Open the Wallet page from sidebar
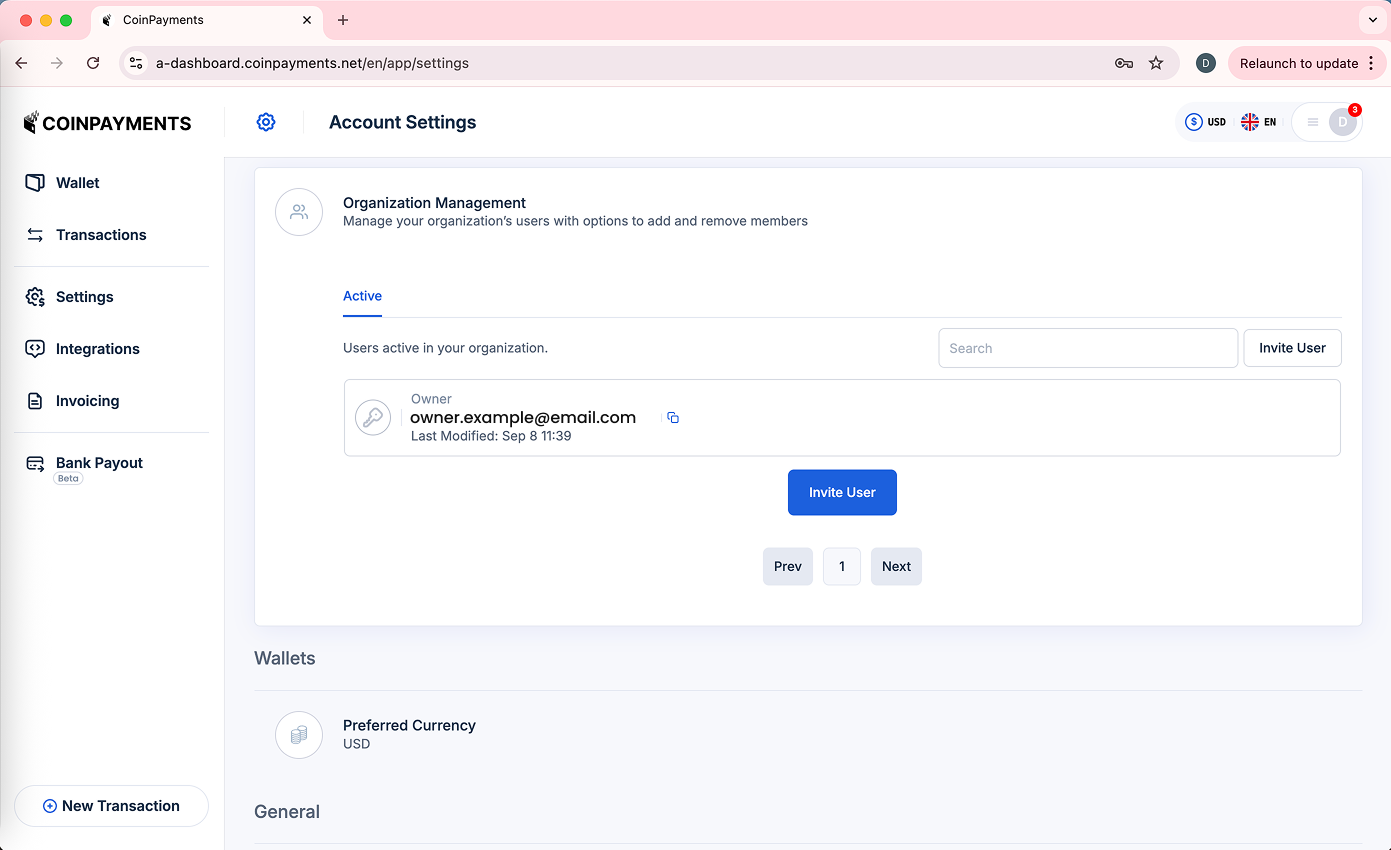This screenshot has height=850, width=1391. point(77,183)
